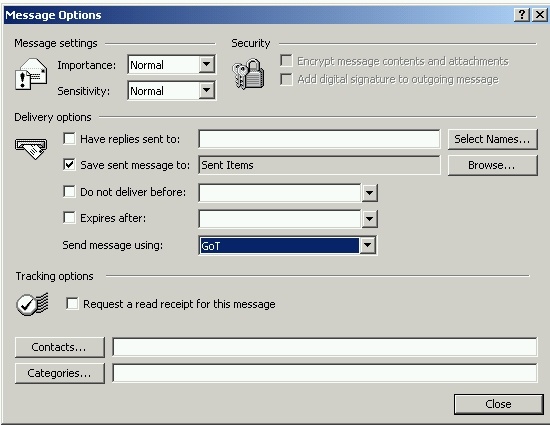Click the question mark help icon
This screenshot has height=425, width=550.
(522, 15)
